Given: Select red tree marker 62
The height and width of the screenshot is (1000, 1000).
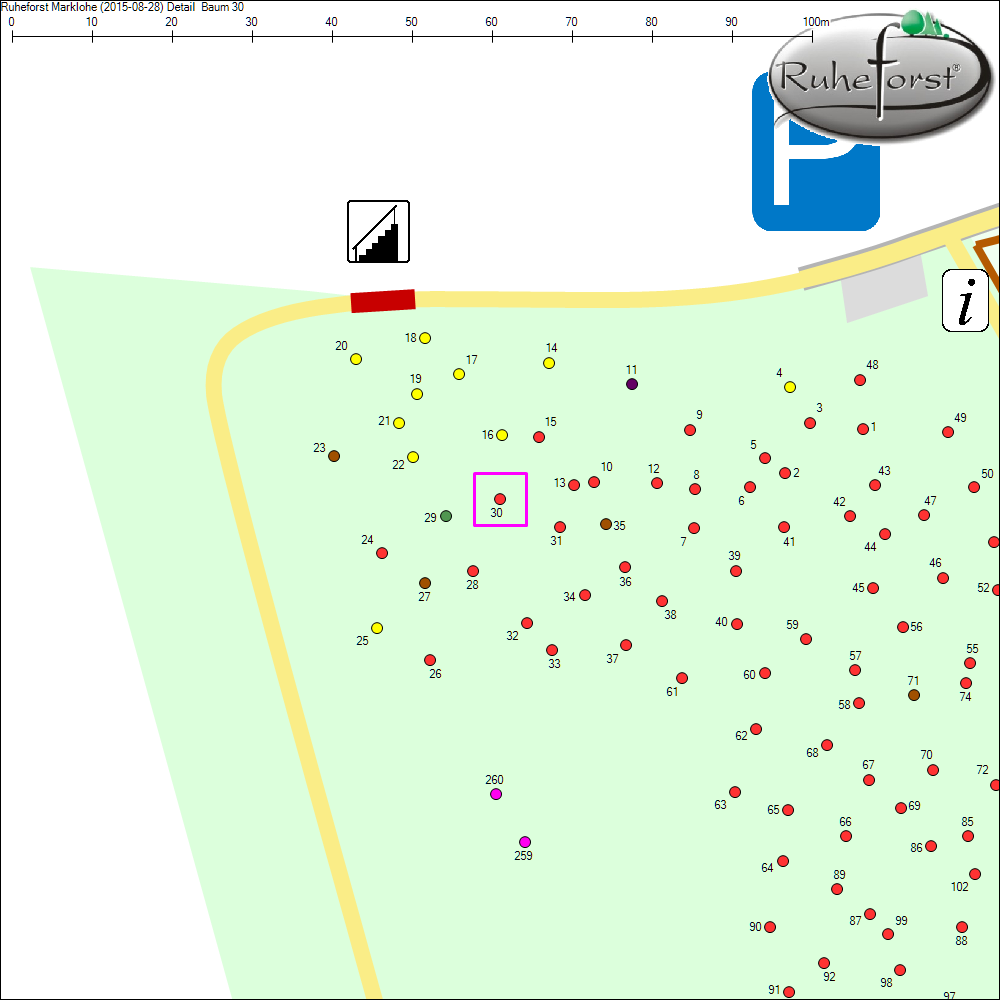Looking at the screenshot, I should pos(756,729).
